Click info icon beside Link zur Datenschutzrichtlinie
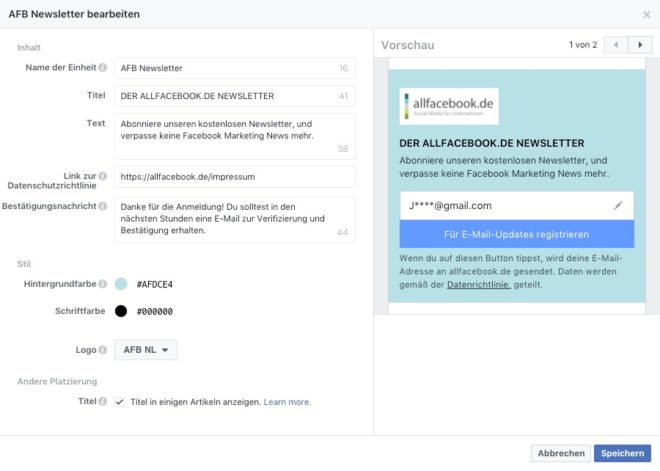The height and width of the screenshot is (471, 660). click(103, 176)
